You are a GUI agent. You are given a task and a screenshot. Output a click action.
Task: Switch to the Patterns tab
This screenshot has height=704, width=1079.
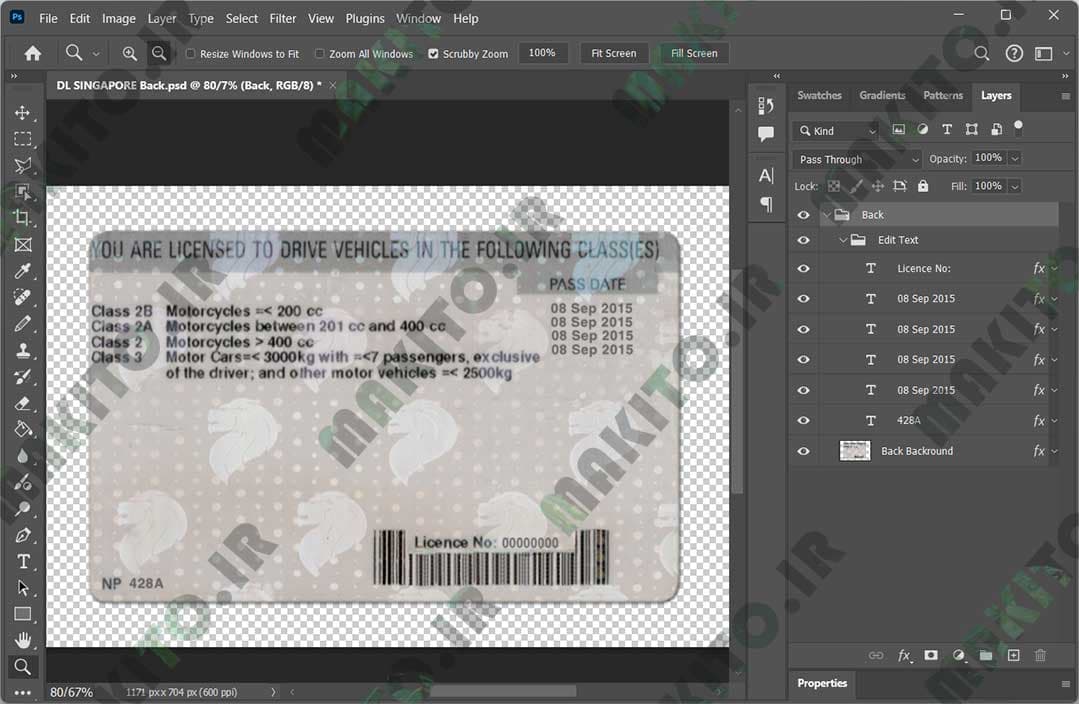click(x=943, y=96)
